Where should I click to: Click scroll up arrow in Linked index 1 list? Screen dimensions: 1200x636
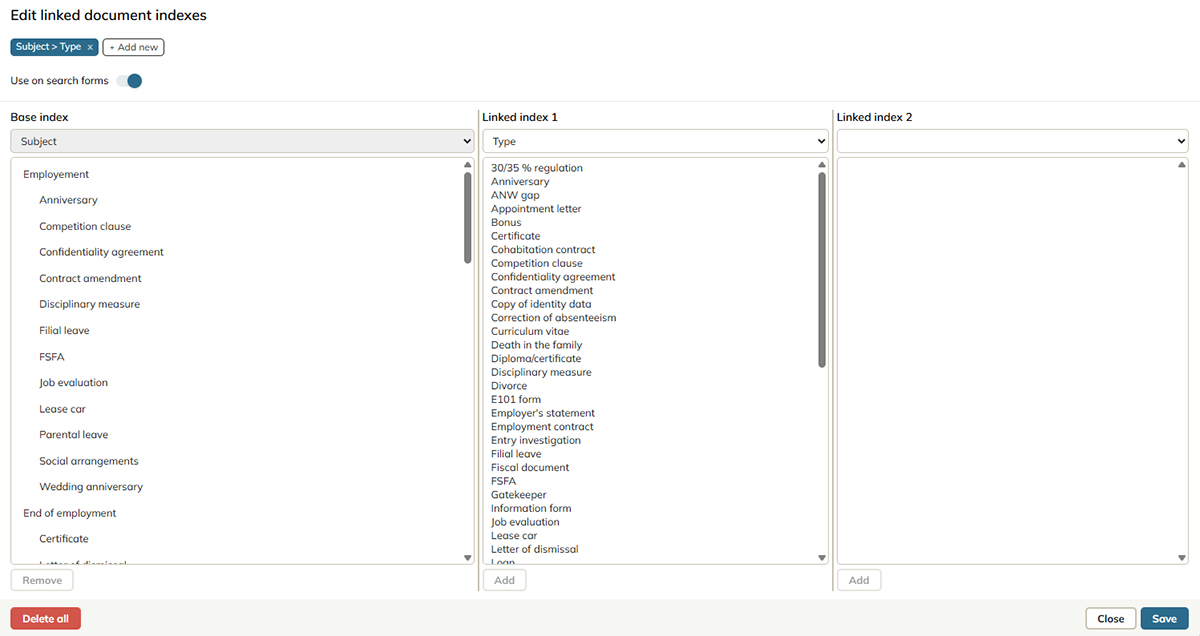(x=822, y=165)
